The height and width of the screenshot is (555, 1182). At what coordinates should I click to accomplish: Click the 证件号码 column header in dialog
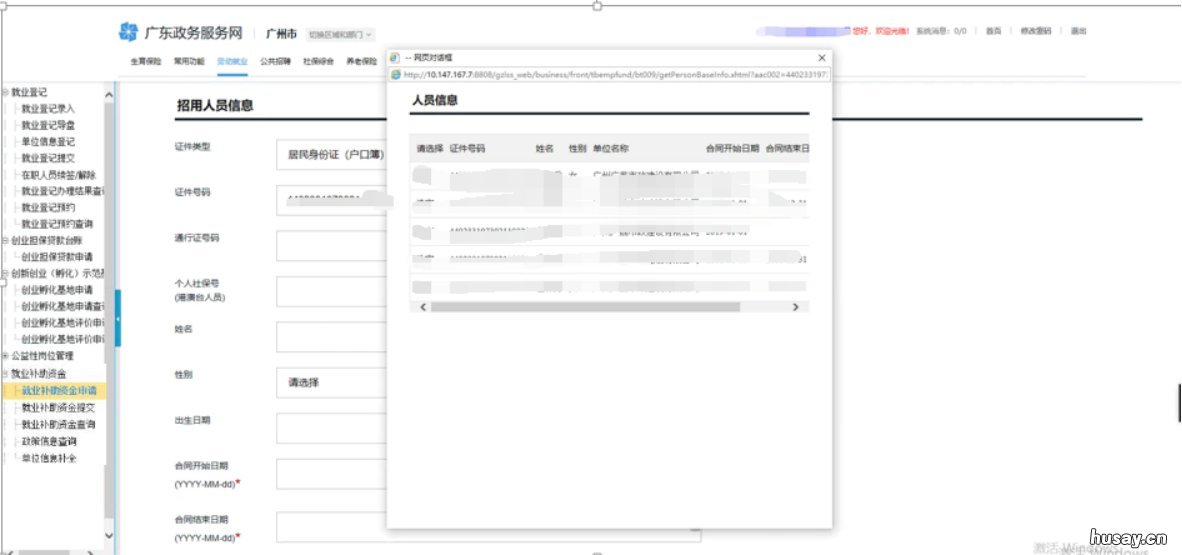[467, 149]
